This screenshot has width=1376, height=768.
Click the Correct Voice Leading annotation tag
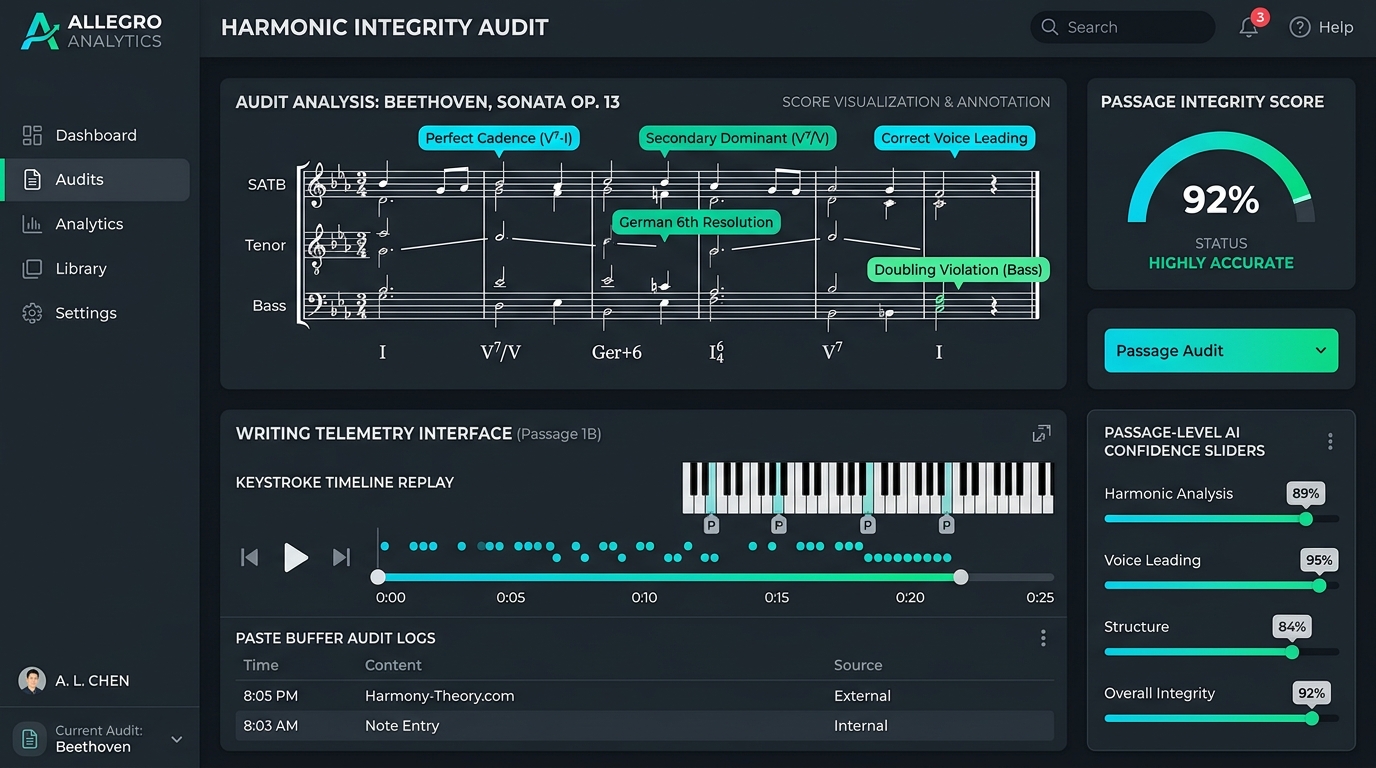pos(954,138)
